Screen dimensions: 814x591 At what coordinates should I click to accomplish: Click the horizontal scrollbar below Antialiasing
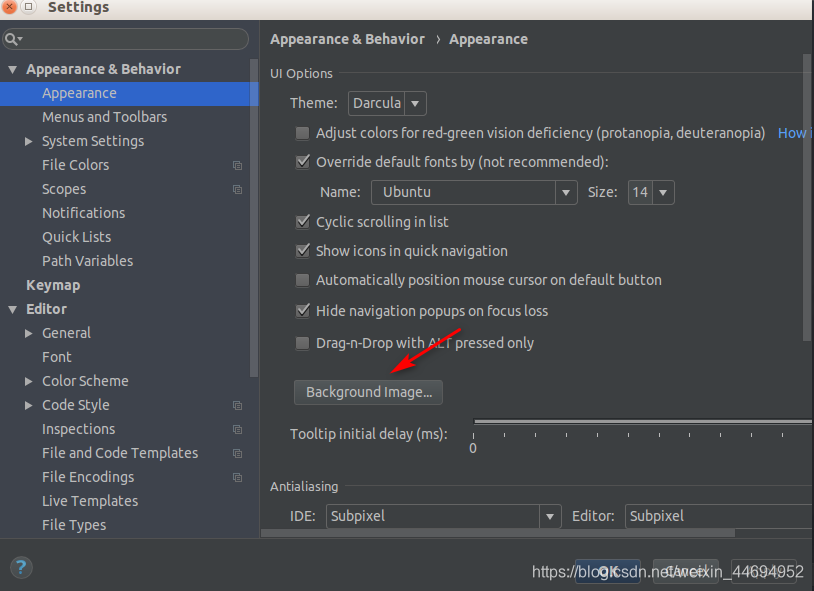[x=498, y=533]
